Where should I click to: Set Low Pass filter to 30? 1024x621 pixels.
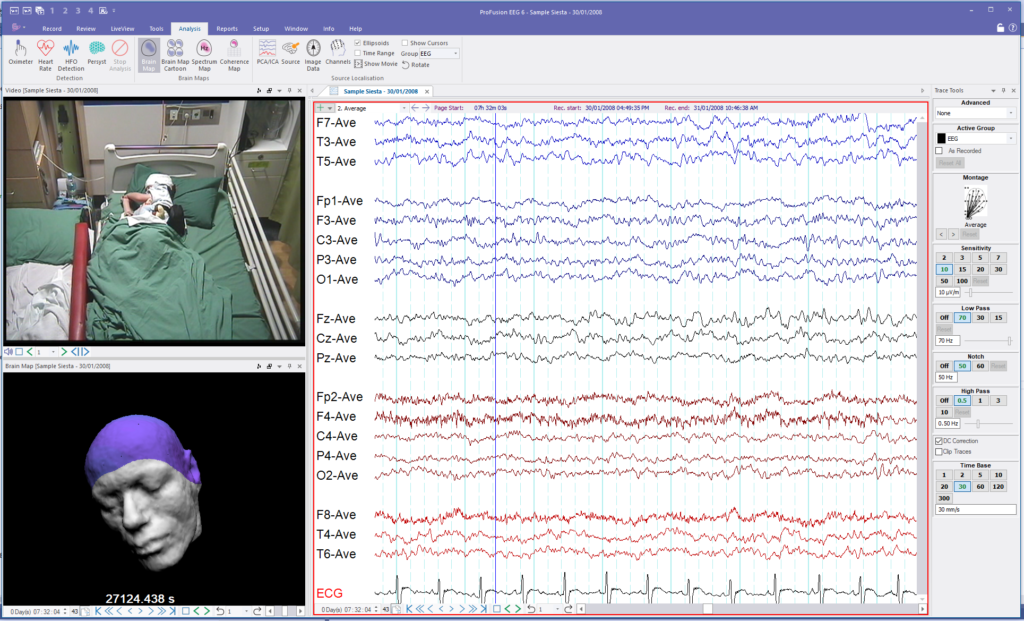click(x=980, y=317)
